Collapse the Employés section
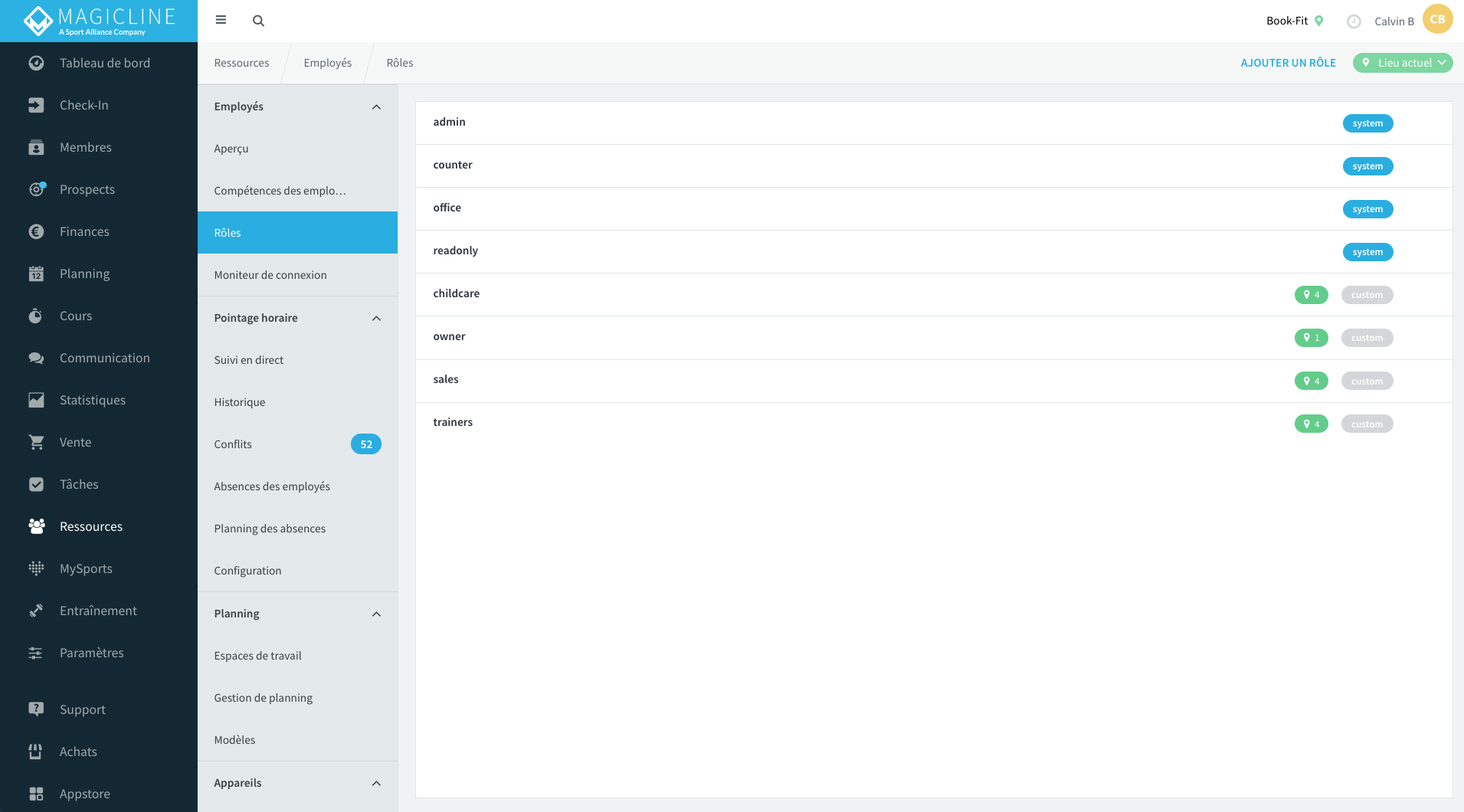The image size is (1464, 812). [376, 106]
